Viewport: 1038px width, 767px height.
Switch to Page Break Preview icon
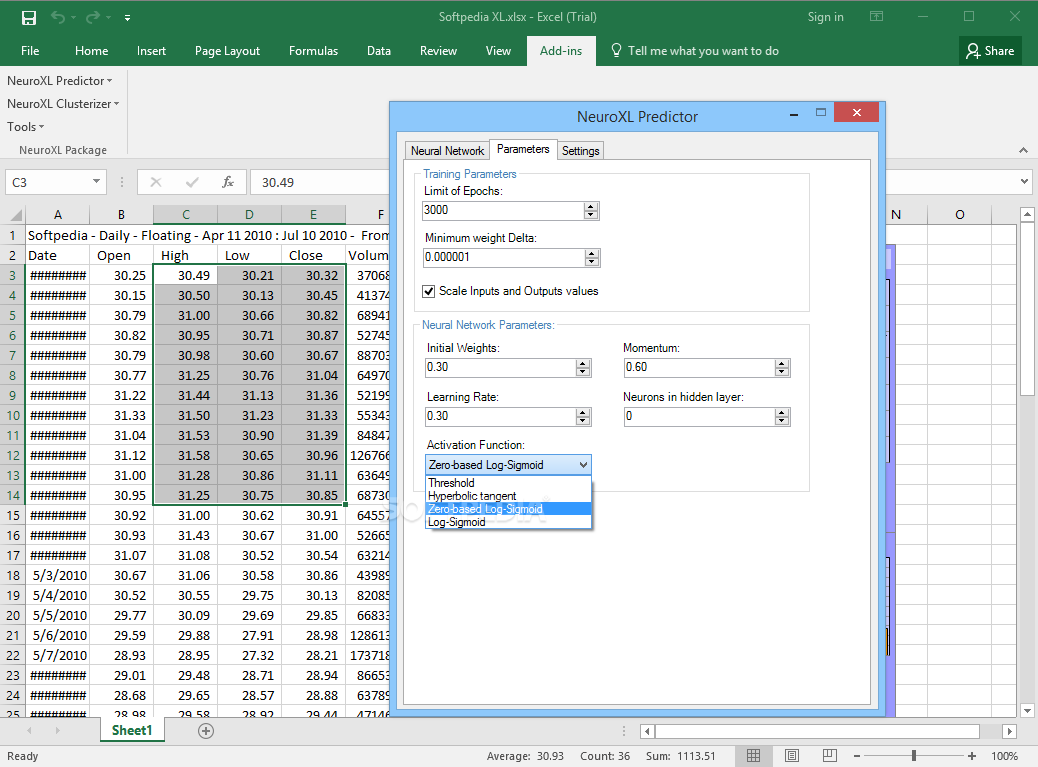(829, 756)
